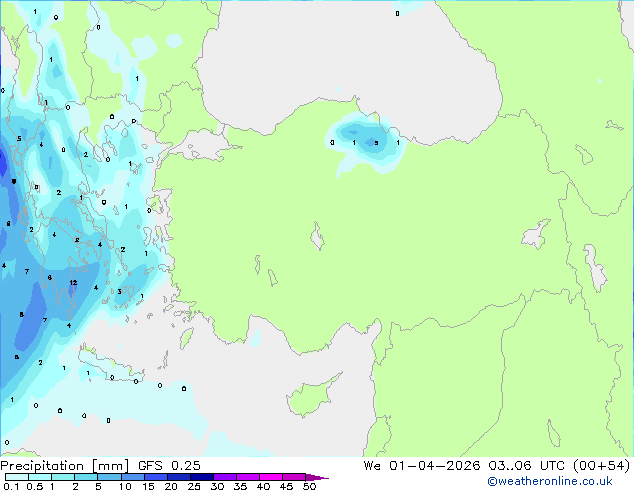This screenshot has width=634, height=490.
Task: Click the 25–30 mm dark navy swatch
Action: pyautogui.click(x=202, y=477)
